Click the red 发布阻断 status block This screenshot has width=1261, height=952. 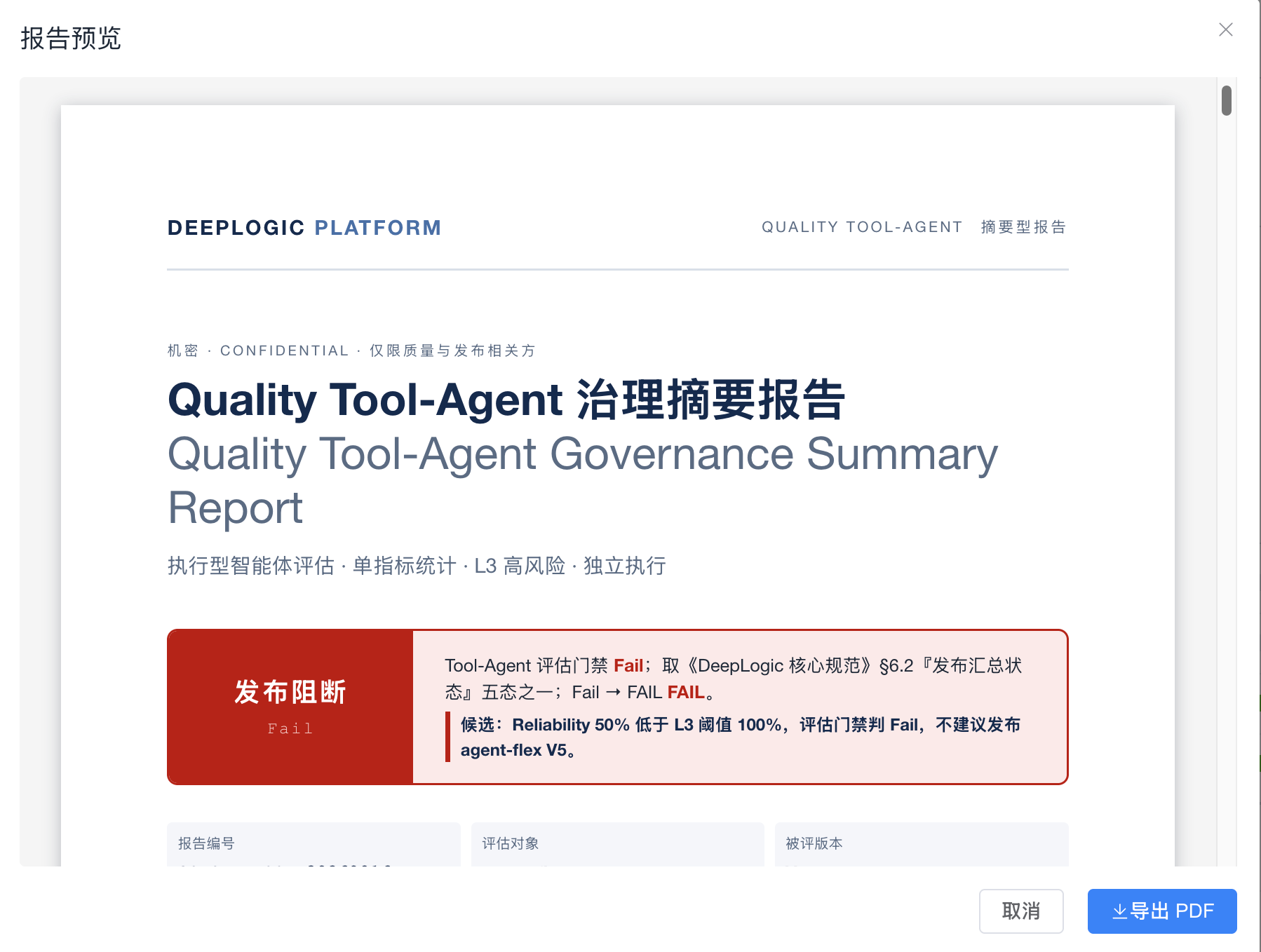[x=290, y=707]
